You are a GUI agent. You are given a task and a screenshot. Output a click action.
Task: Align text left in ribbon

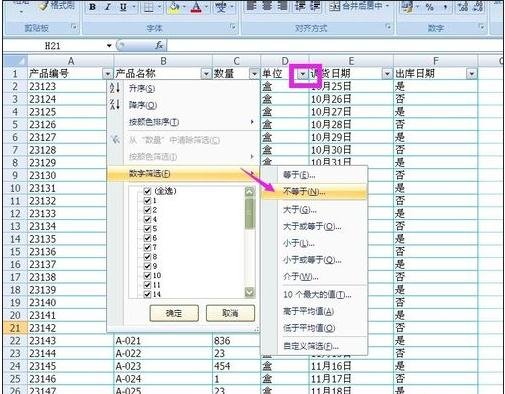point(251,6)
